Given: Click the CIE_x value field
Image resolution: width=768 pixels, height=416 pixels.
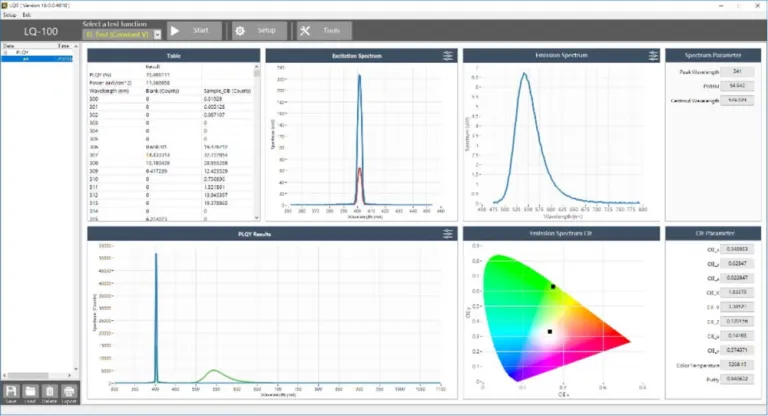Looking at the screenshot, I should click(x=737, y=249).
